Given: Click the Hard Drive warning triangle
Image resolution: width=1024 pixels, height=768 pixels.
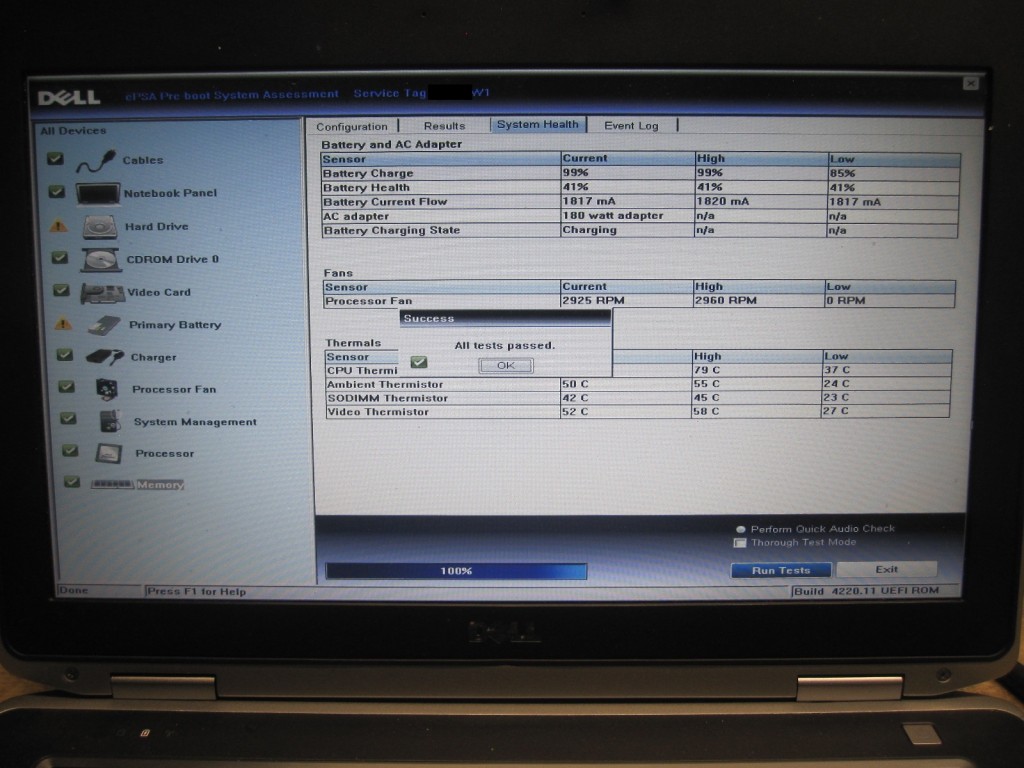Looking at the screenshot, I should point(59,226).
